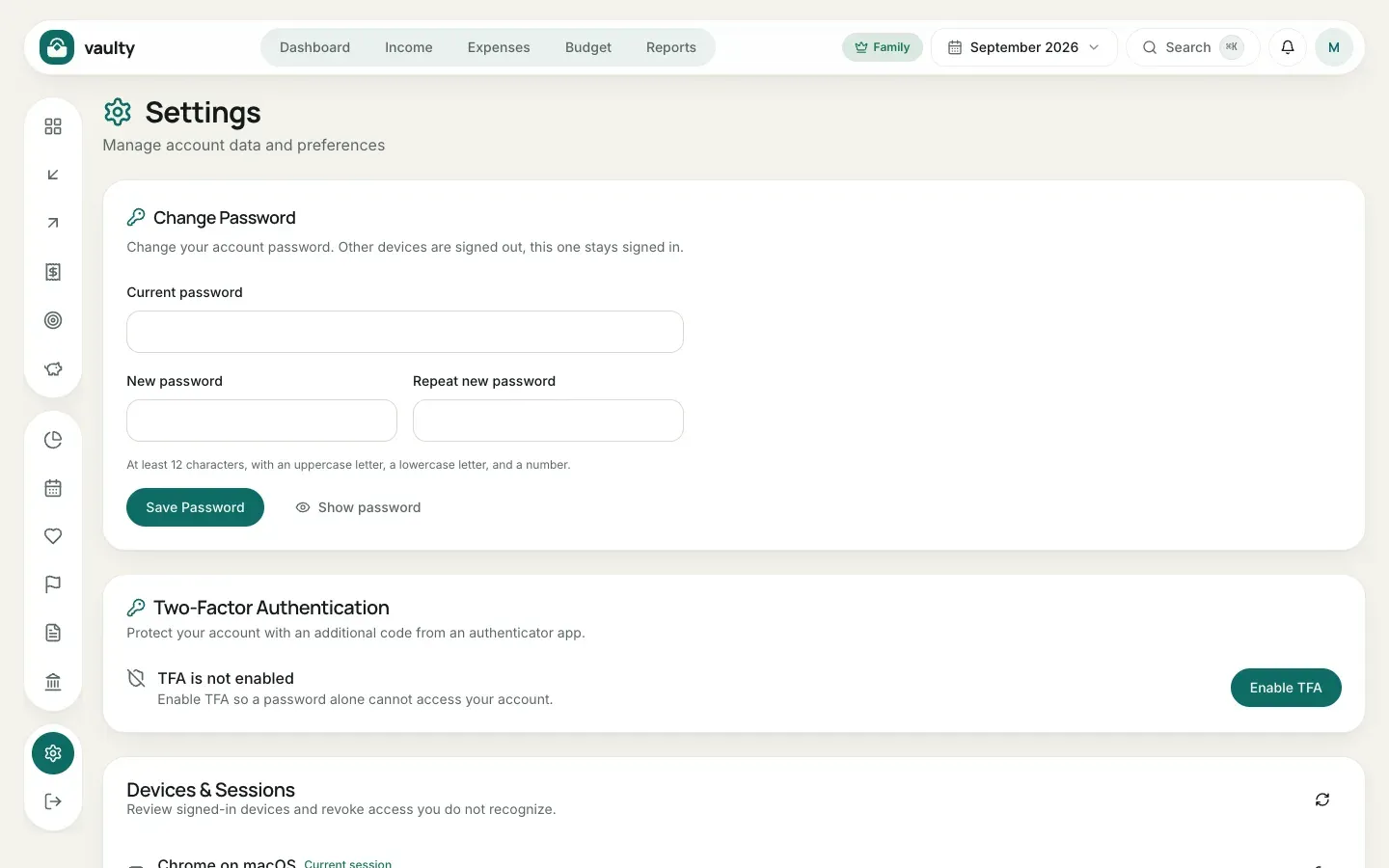Click the 'Two-Factor Authentication' heading
The image size is (1389, 868).
coord(271,608)
